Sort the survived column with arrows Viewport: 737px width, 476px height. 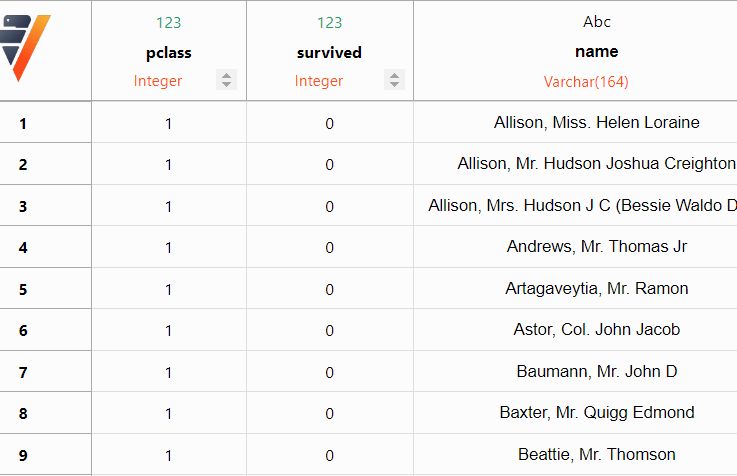coord(394,80)
